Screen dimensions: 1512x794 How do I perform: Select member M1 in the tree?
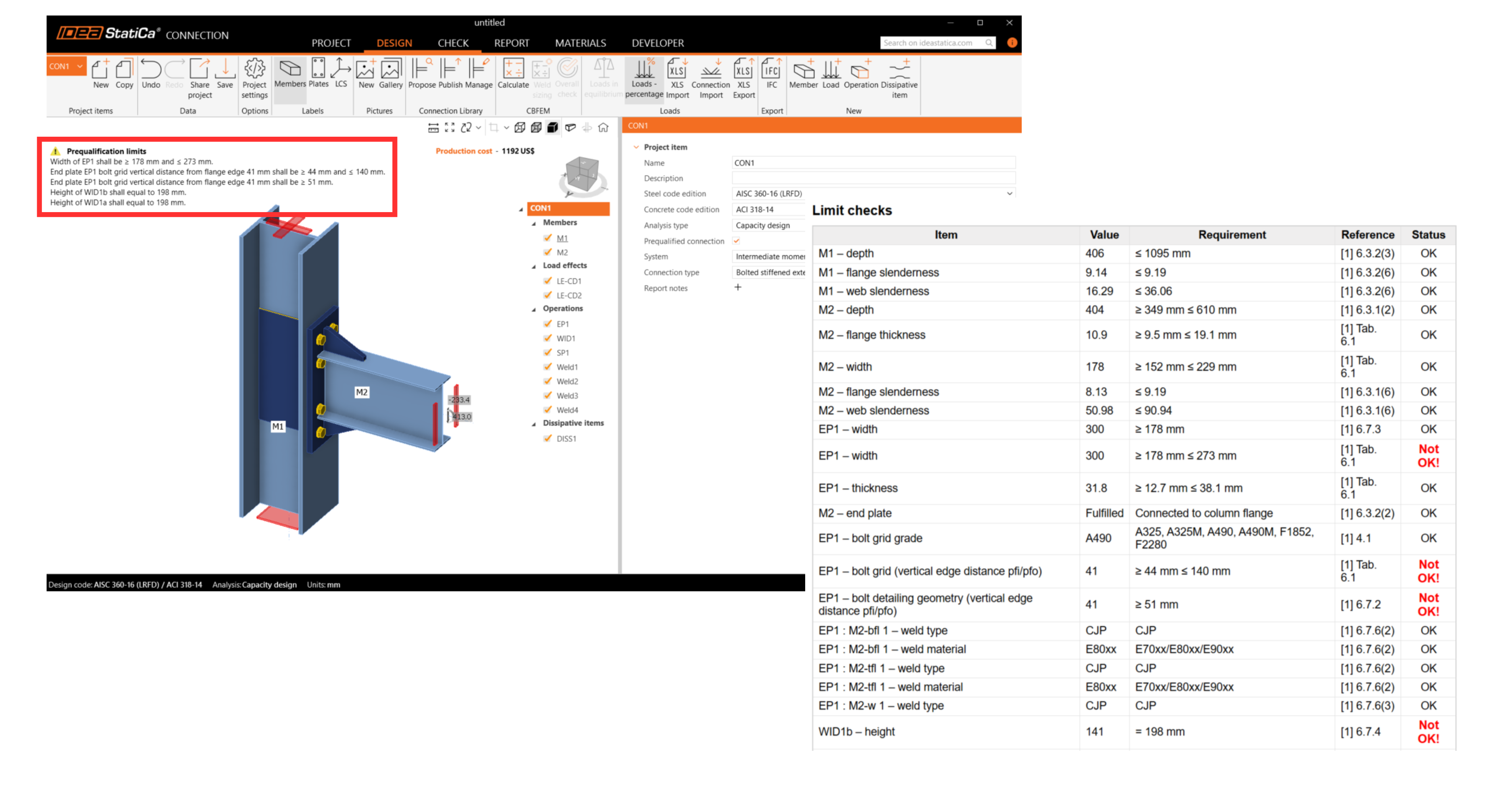[x=562, y=238]
